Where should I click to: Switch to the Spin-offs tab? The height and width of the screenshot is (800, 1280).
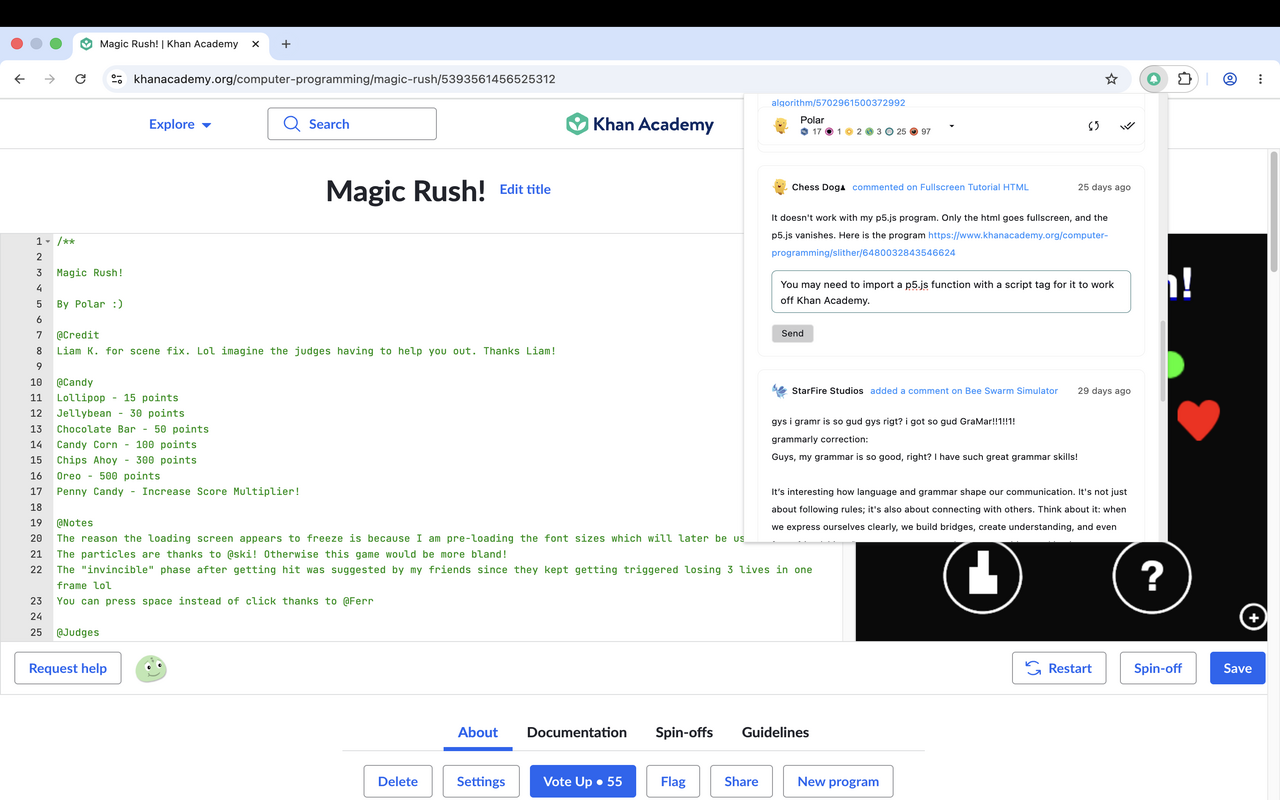click(684, 732)
